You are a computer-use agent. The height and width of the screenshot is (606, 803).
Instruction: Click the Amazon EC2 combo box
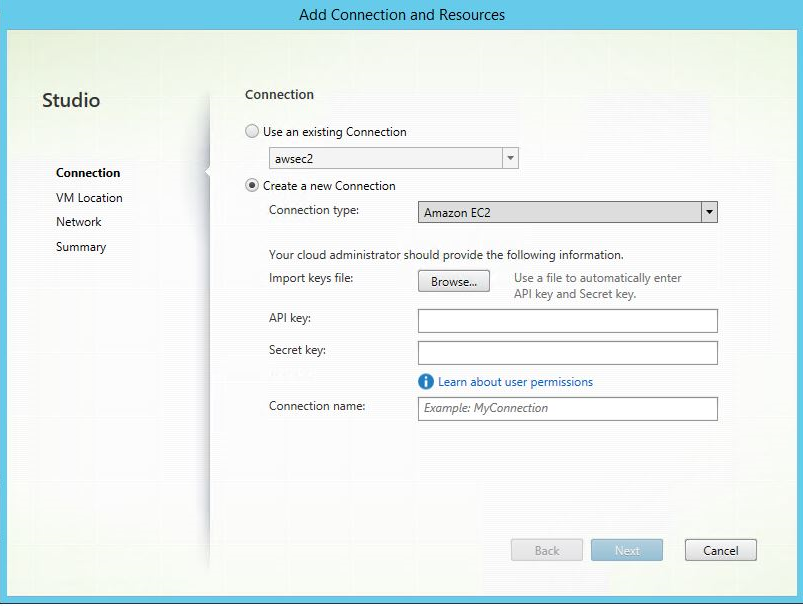click(x=558, y=212)
